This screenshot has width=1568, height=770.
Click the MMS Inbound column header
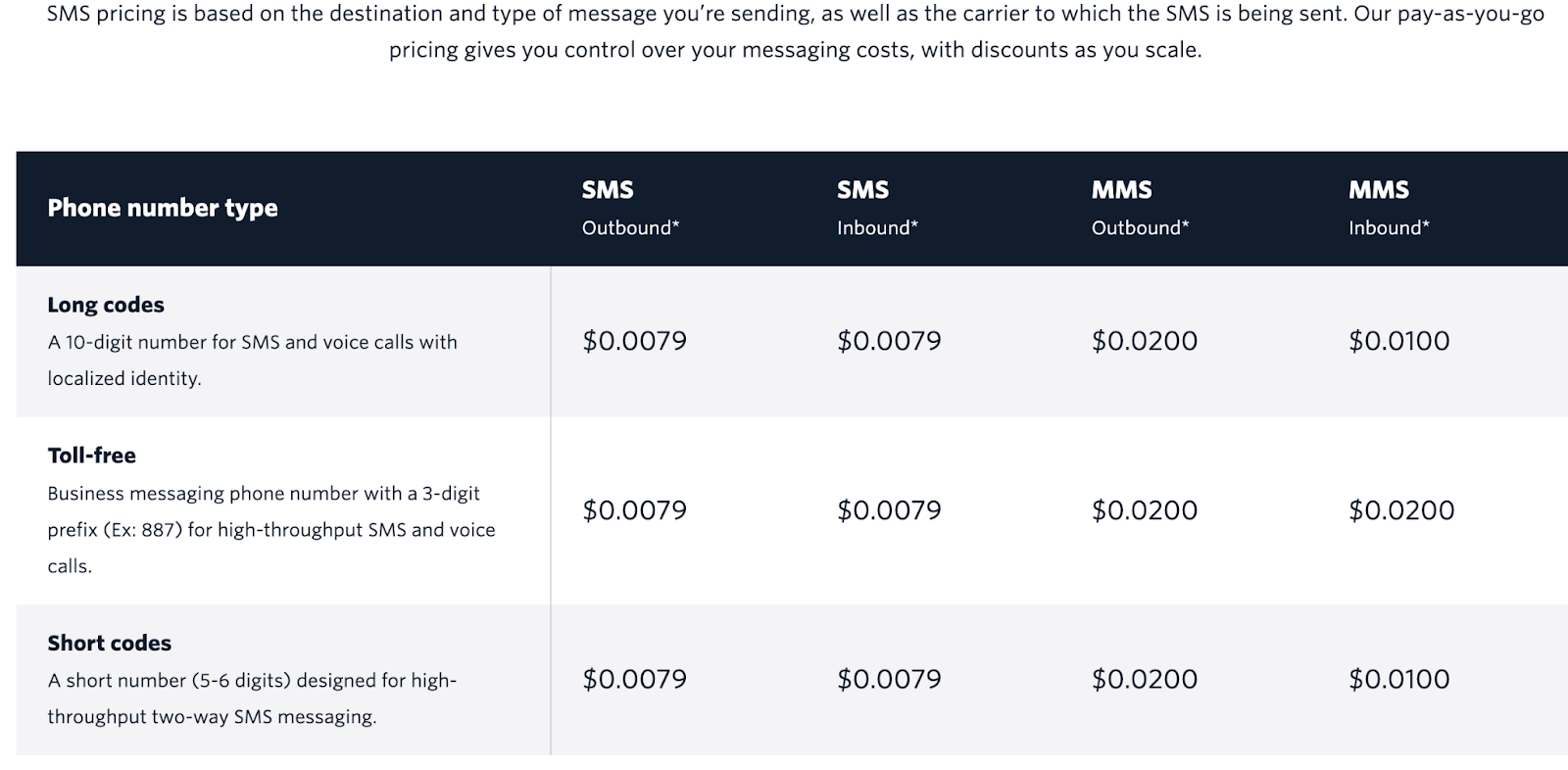(x=1389, y=208)
